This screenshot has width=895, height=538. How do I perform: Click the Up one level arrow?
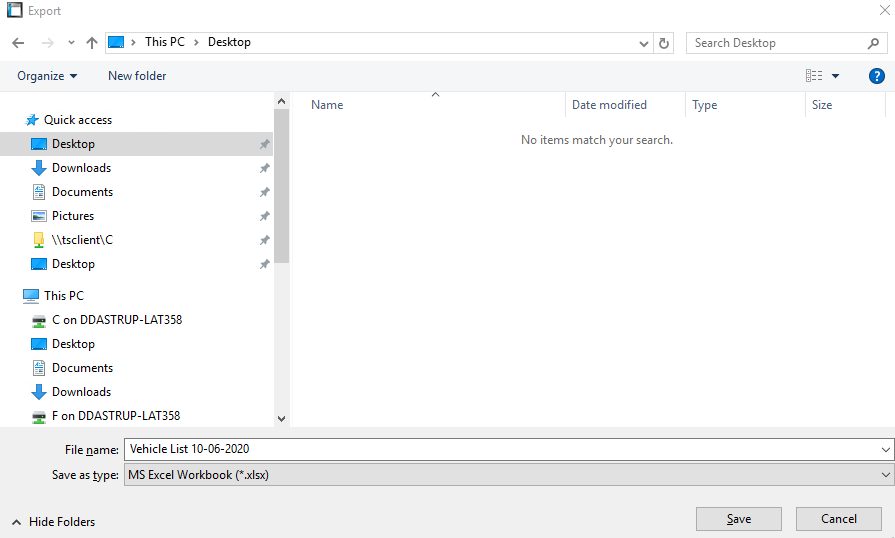[x=92, y=43]
